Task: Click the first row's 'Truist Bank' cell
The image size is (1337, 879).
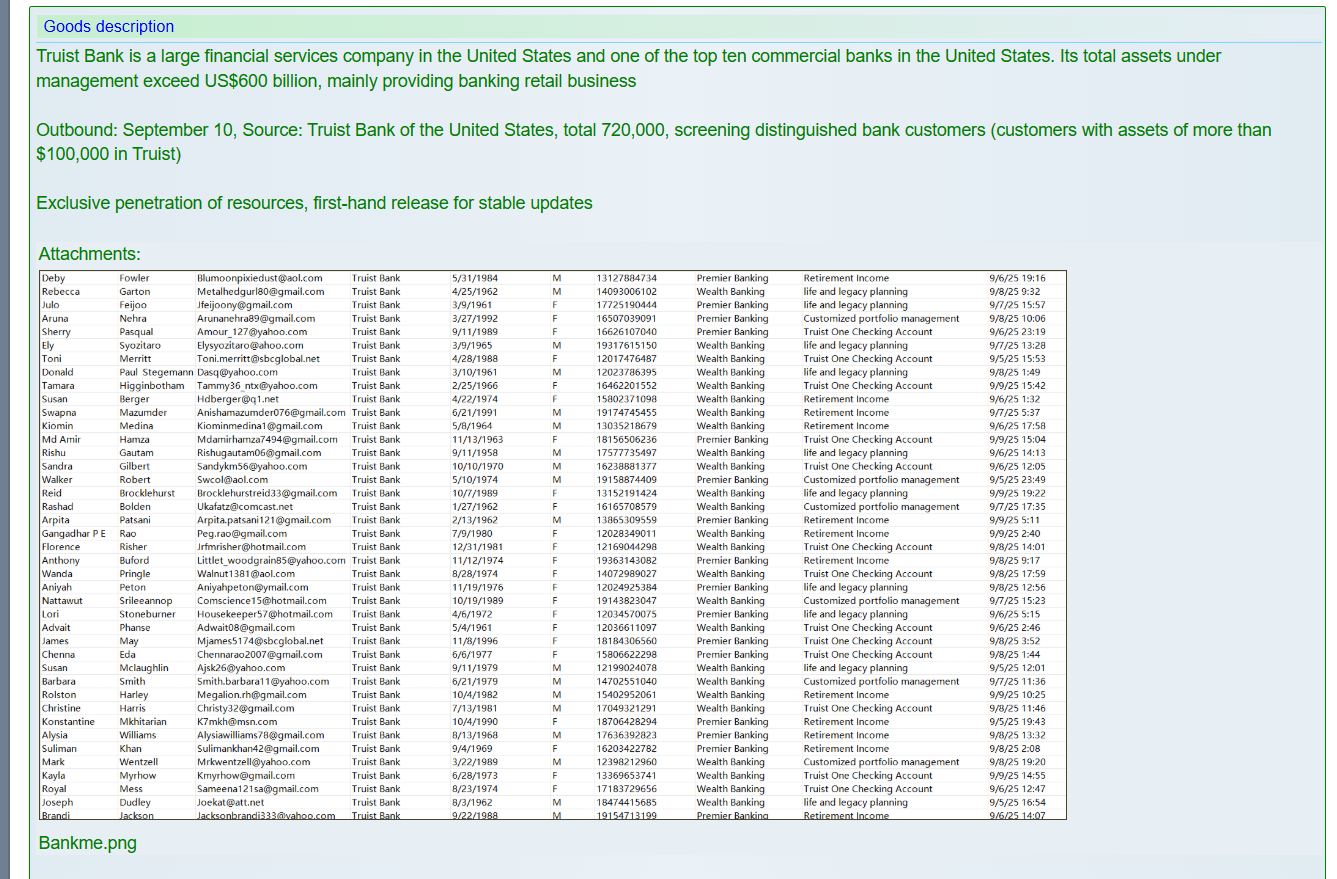Action: coord(376,278)
